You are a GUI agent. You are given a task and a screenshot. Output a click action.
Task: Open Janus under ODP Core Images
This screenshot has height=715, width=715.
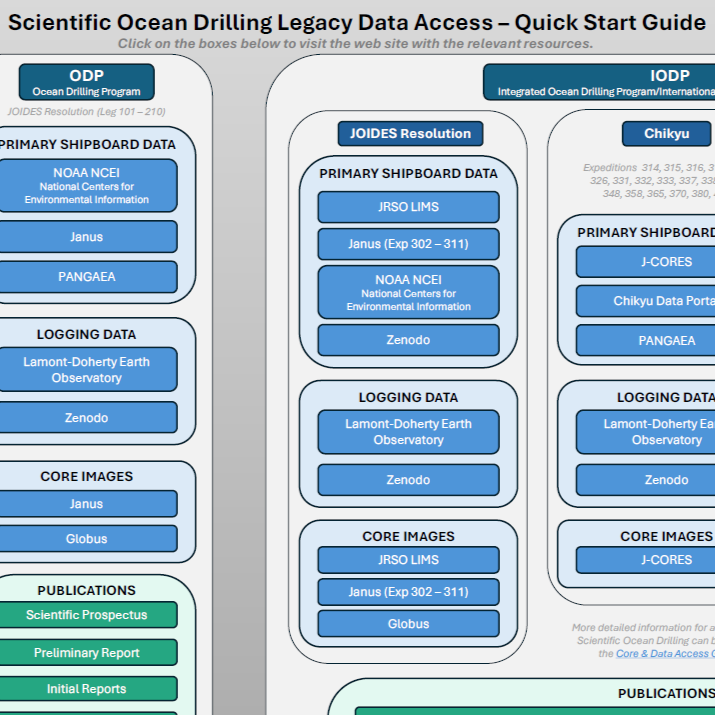coord(87,504)
